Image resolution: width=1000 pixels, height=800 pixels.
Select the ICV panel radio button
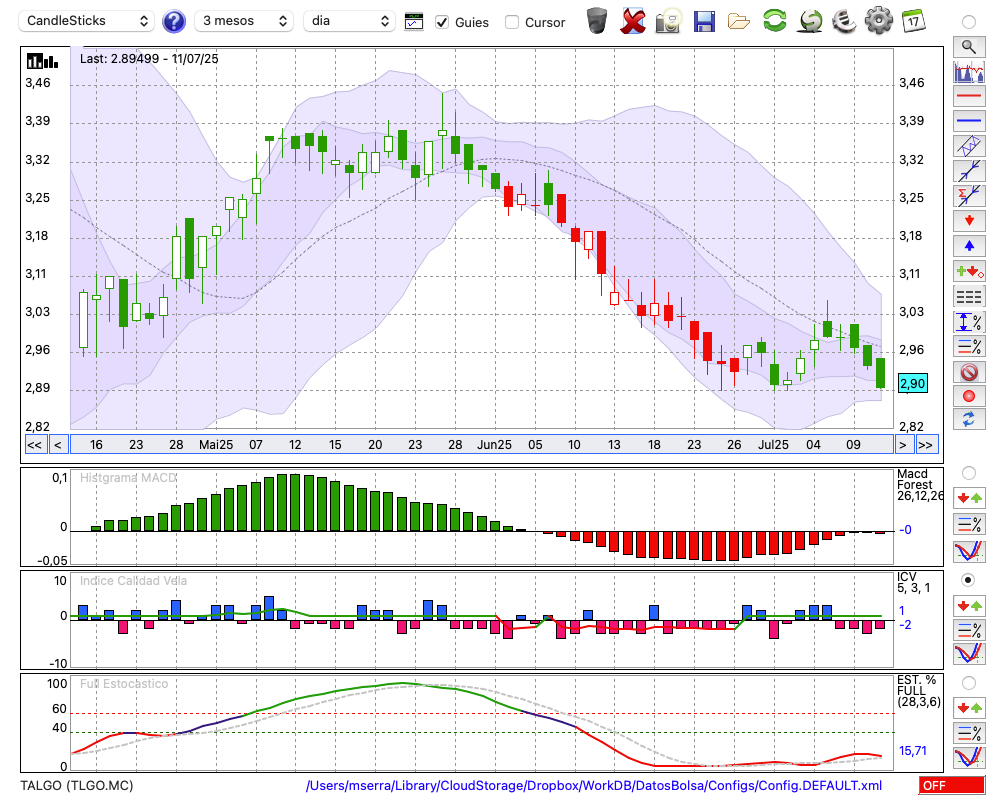(969, 580)
